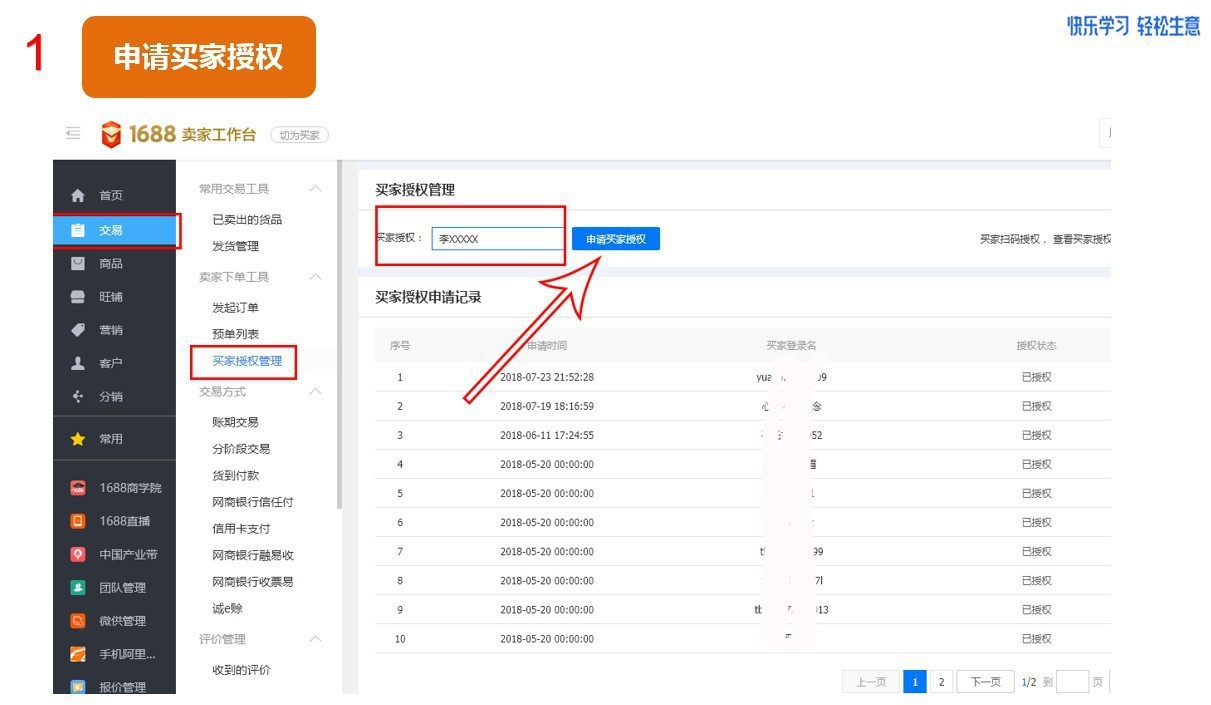Viewport: 1211px width, 705px height.
Task: Open the 中国产业带 sidebar icon
Action: 78,554
